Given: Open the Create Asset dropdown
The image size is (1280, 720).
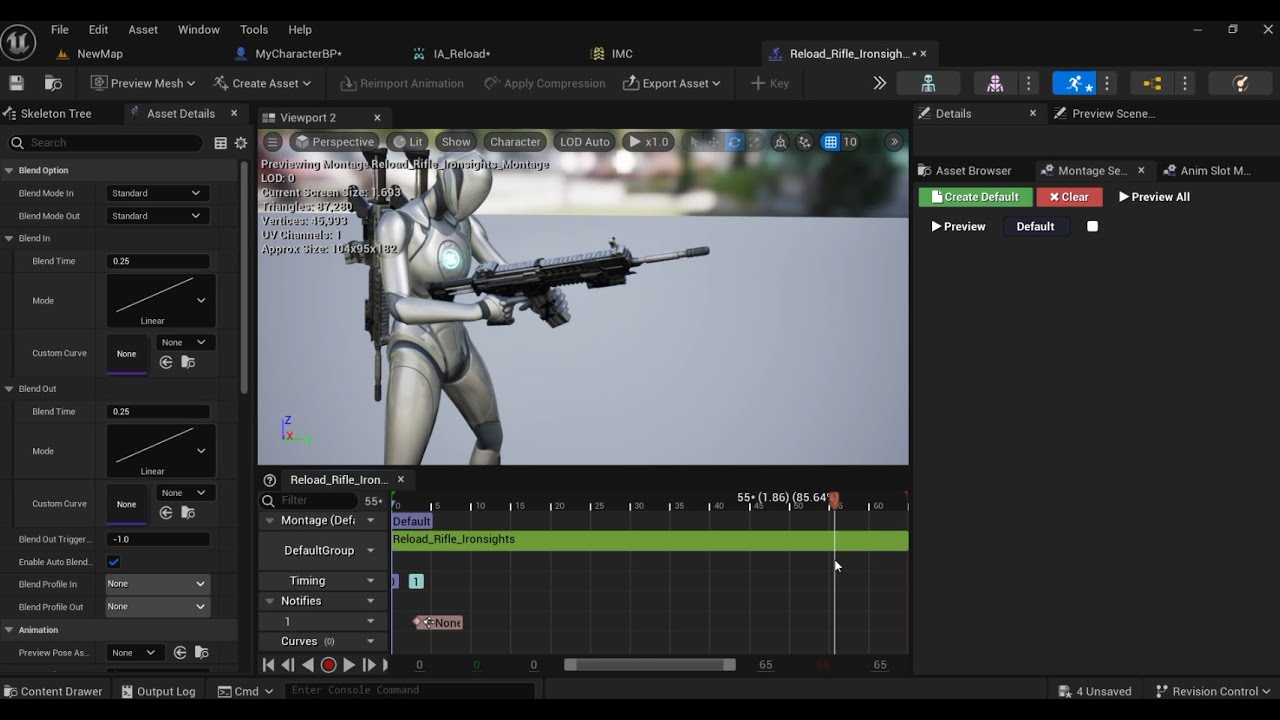Looking at the screenshot, I should 263,83.
